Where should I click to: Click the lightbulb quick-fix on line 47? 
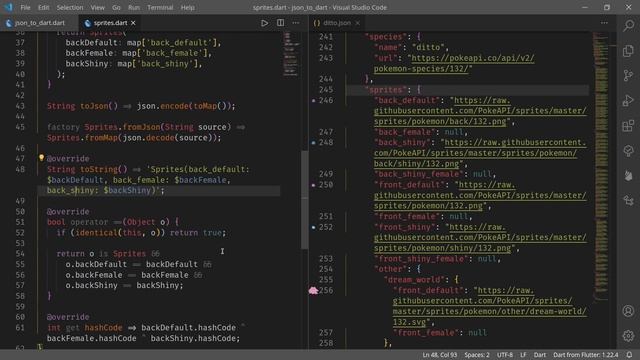[41, 158]
